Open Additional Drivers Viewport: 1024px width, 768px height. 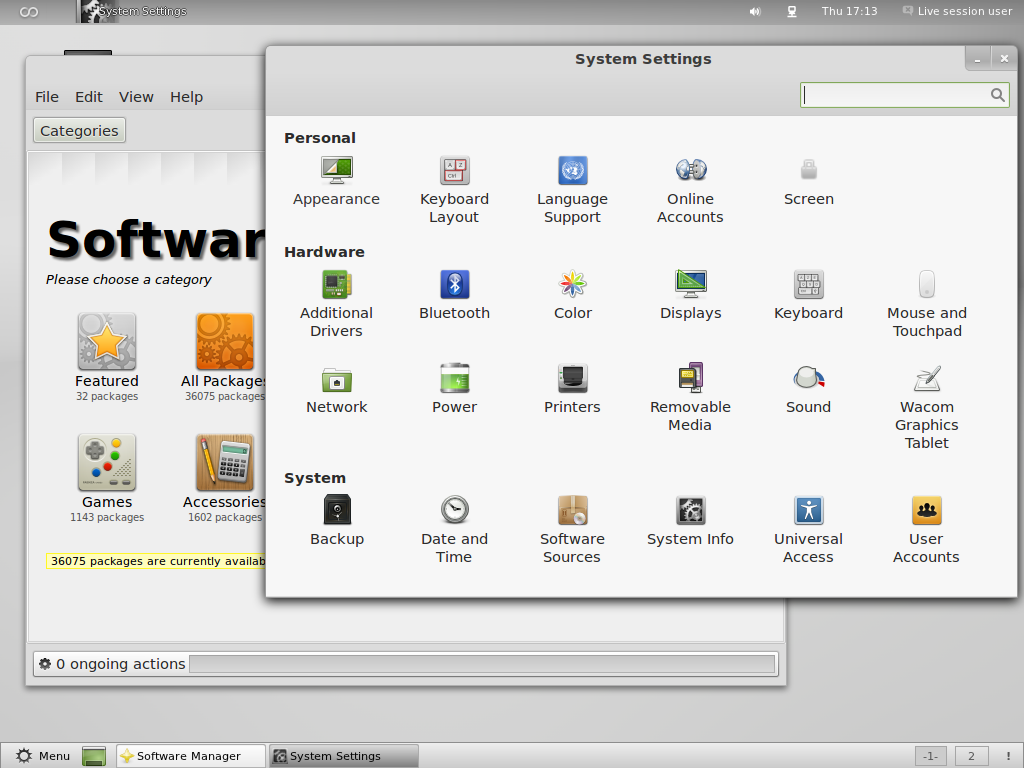336,304
